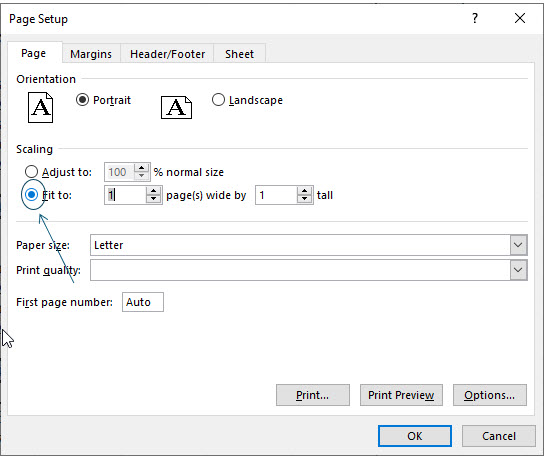Click the Paper size label
This screenshot has width=546, height=458.
[x=43, y=245]
